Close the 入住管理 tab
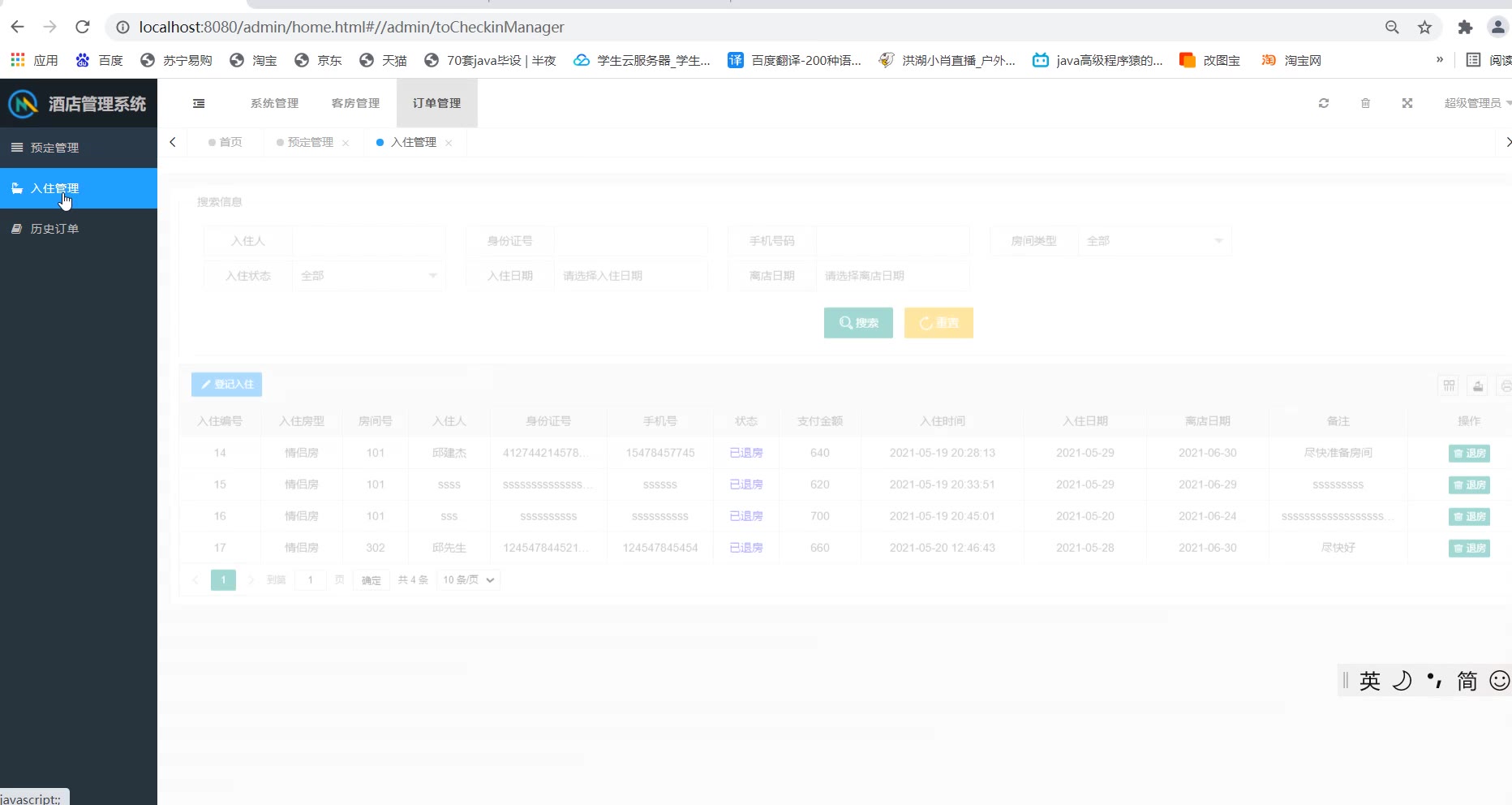This screenshot has width=1512, height=805. tap(449, 143)
